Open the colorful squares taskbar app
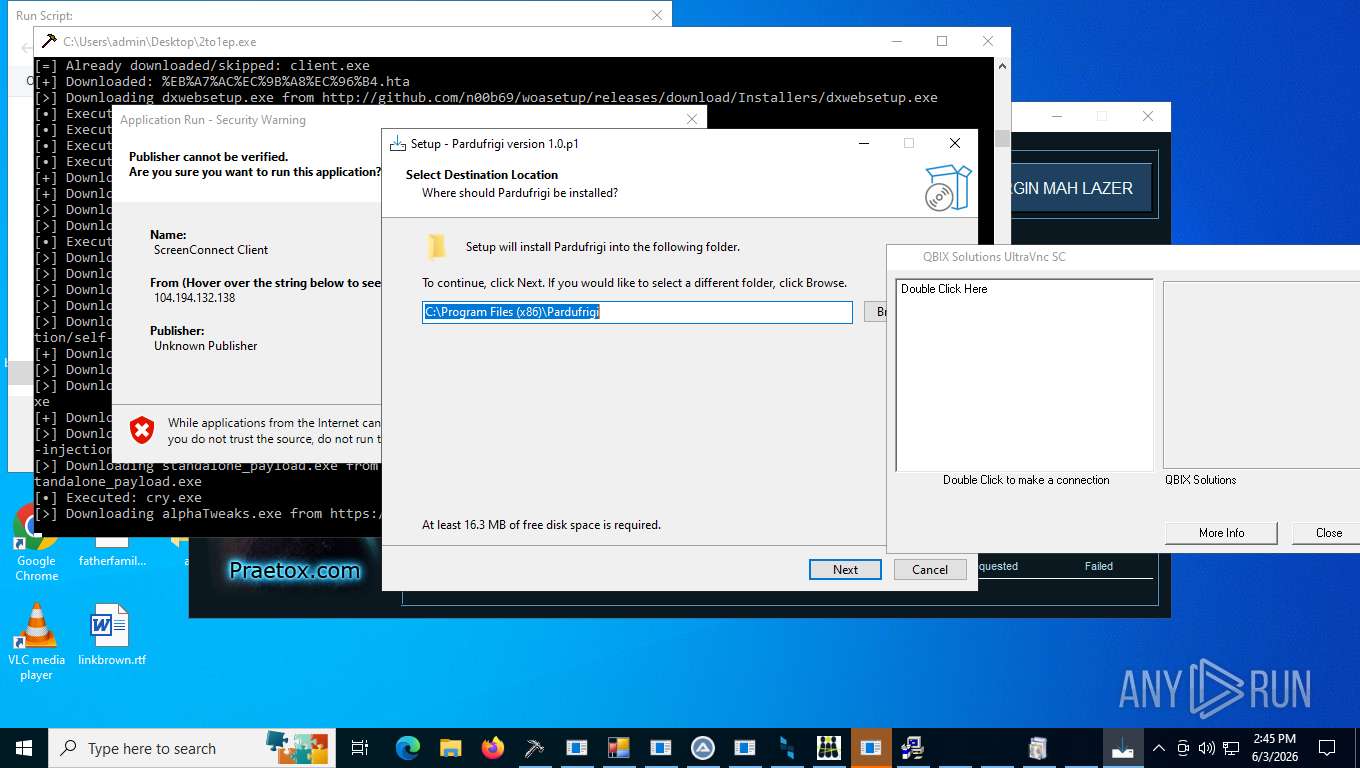The image size is (1360, 768). point(618,748)
